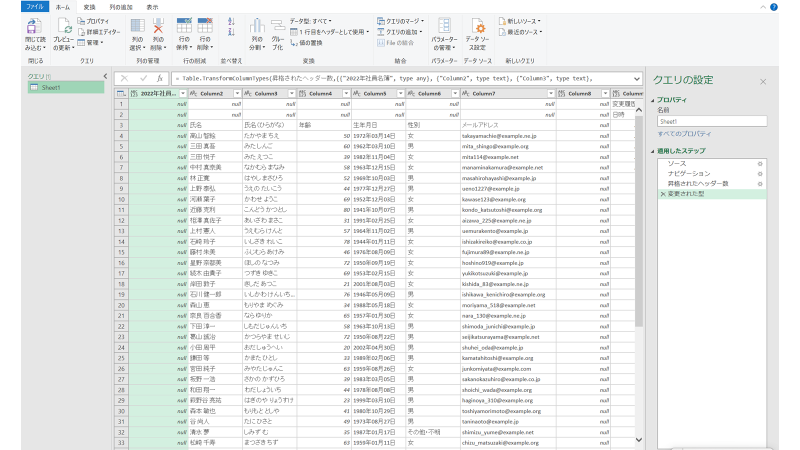The height and width of the screenshot is (450, 800).
Task: Click the 行の削除 icon
Action: pos(205,27)
